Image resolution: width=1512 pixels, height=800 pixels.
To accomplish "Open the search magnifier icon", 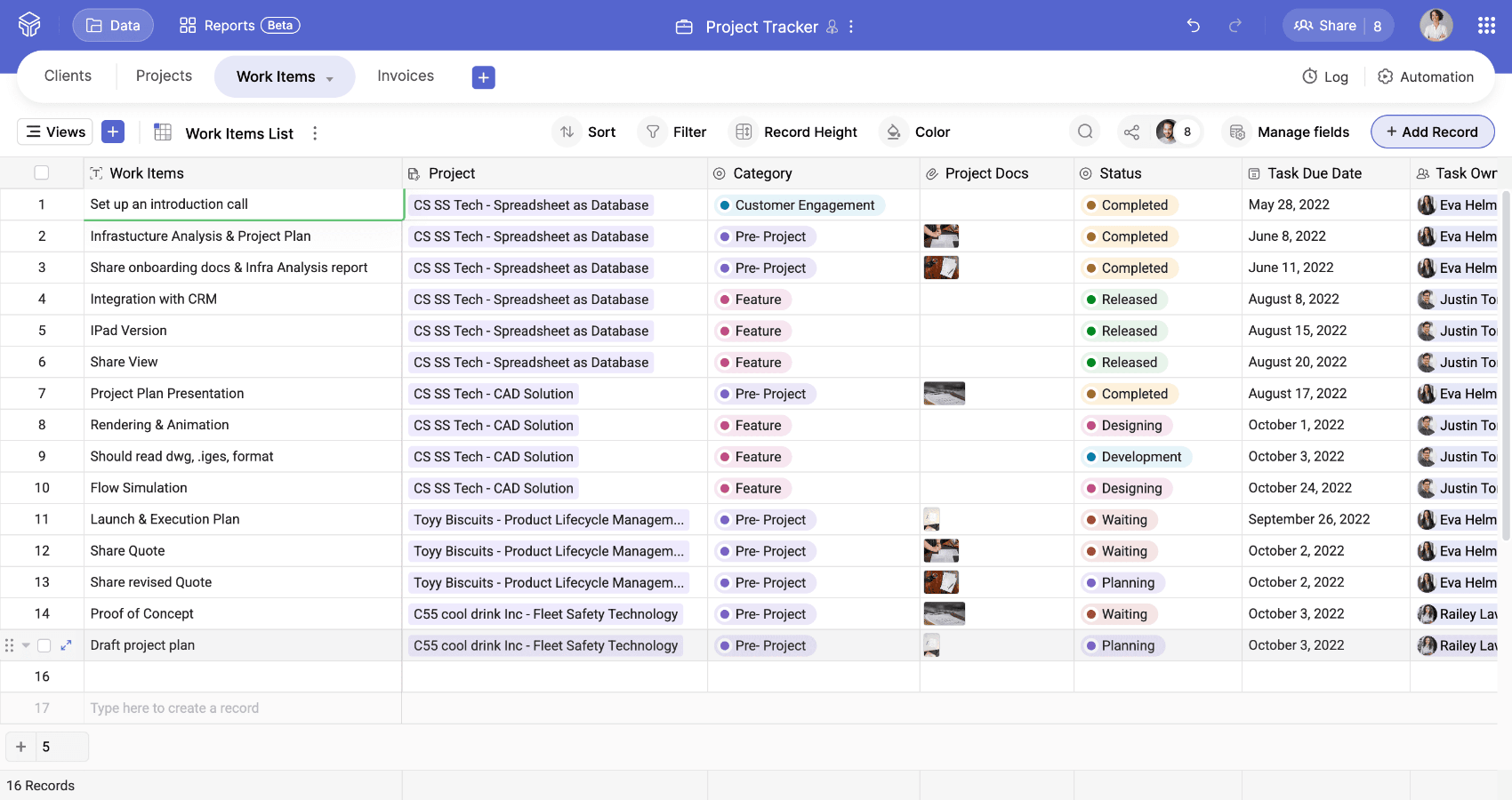I will pyautogui.click(x=1084, y=132).
